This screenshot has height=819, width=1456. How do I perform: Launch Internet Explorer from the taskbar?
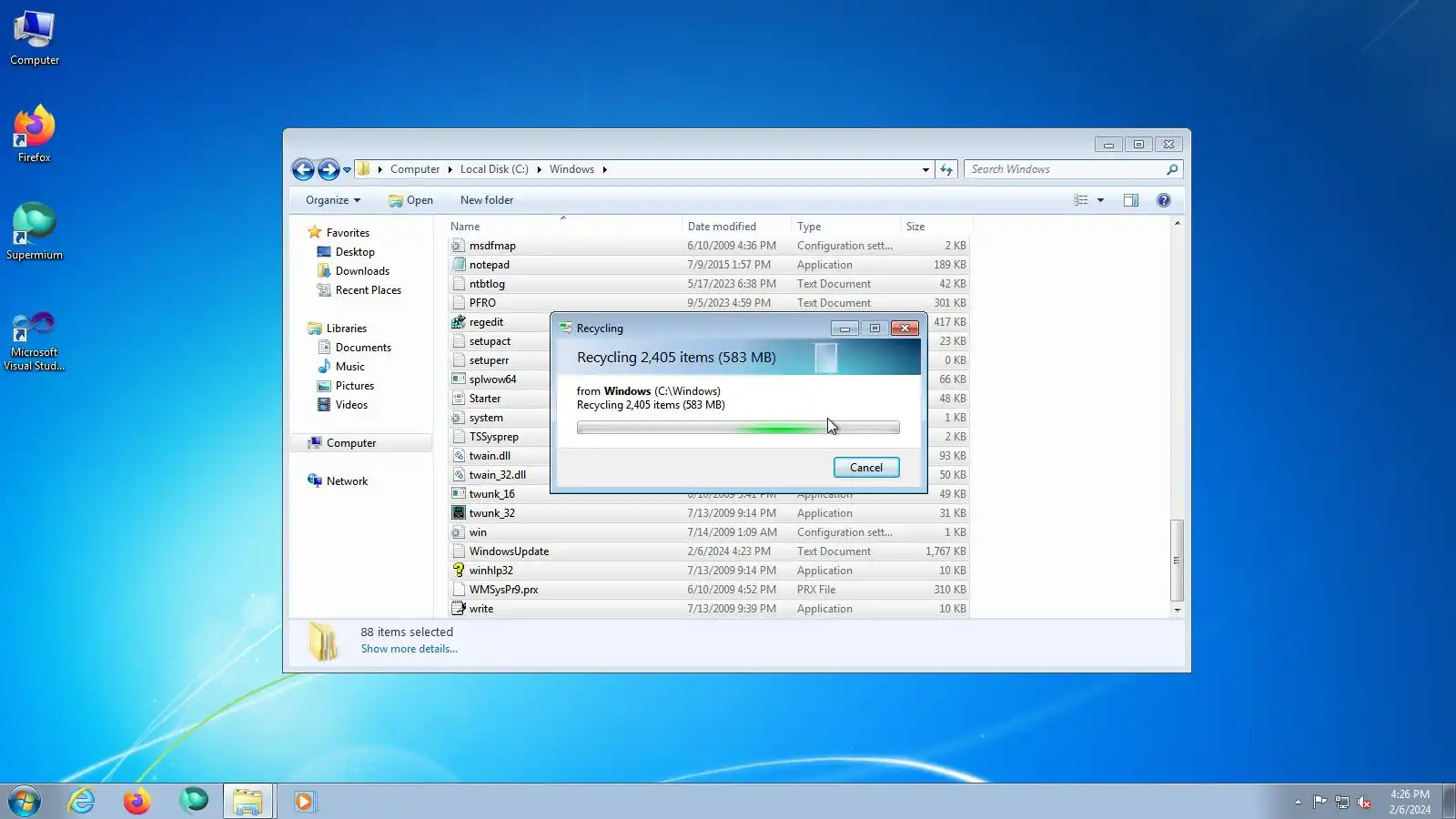point(82,802)
